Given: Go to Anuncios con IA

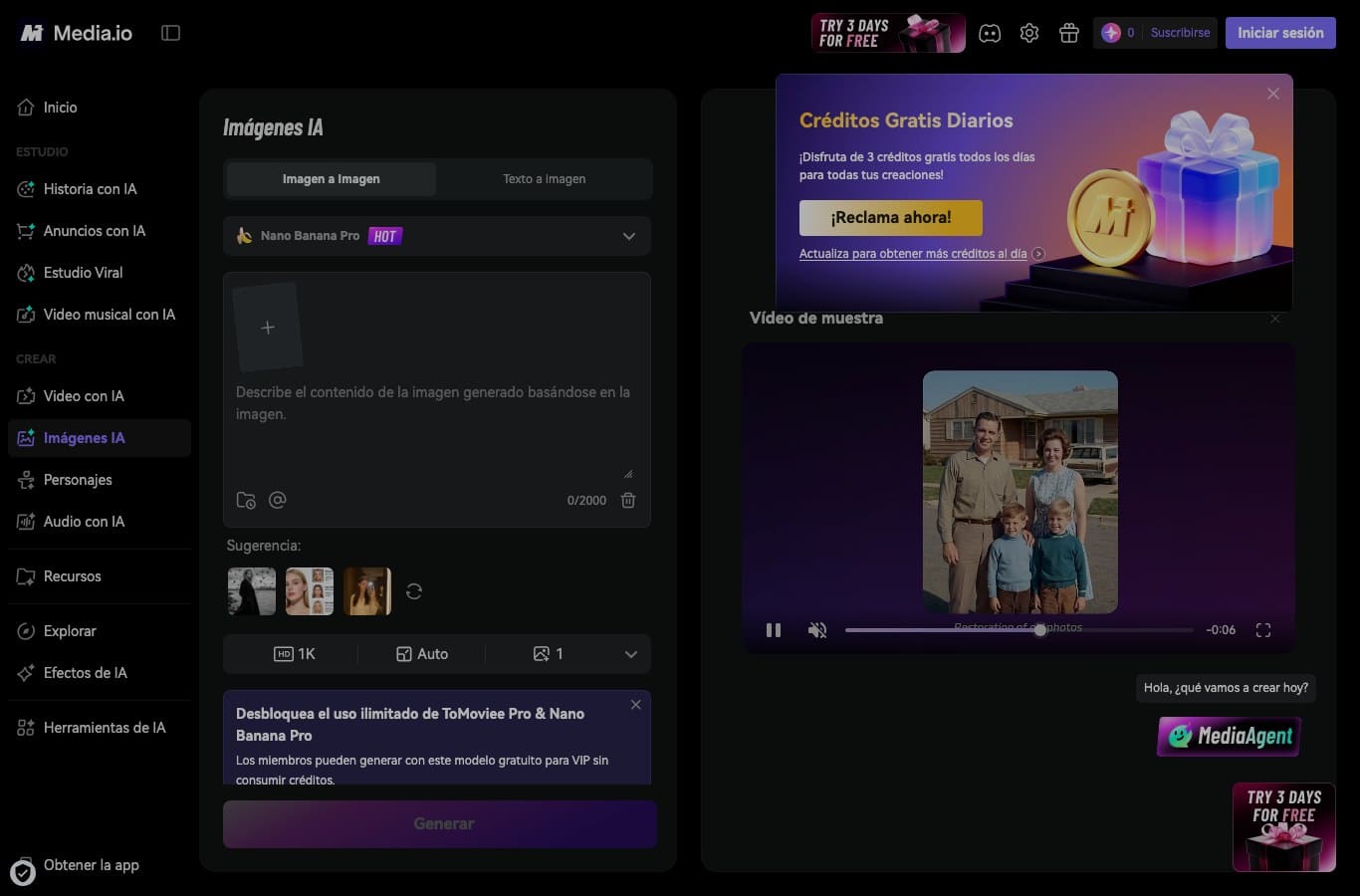Looking at the screenshot, I should (x=100, y=231).
